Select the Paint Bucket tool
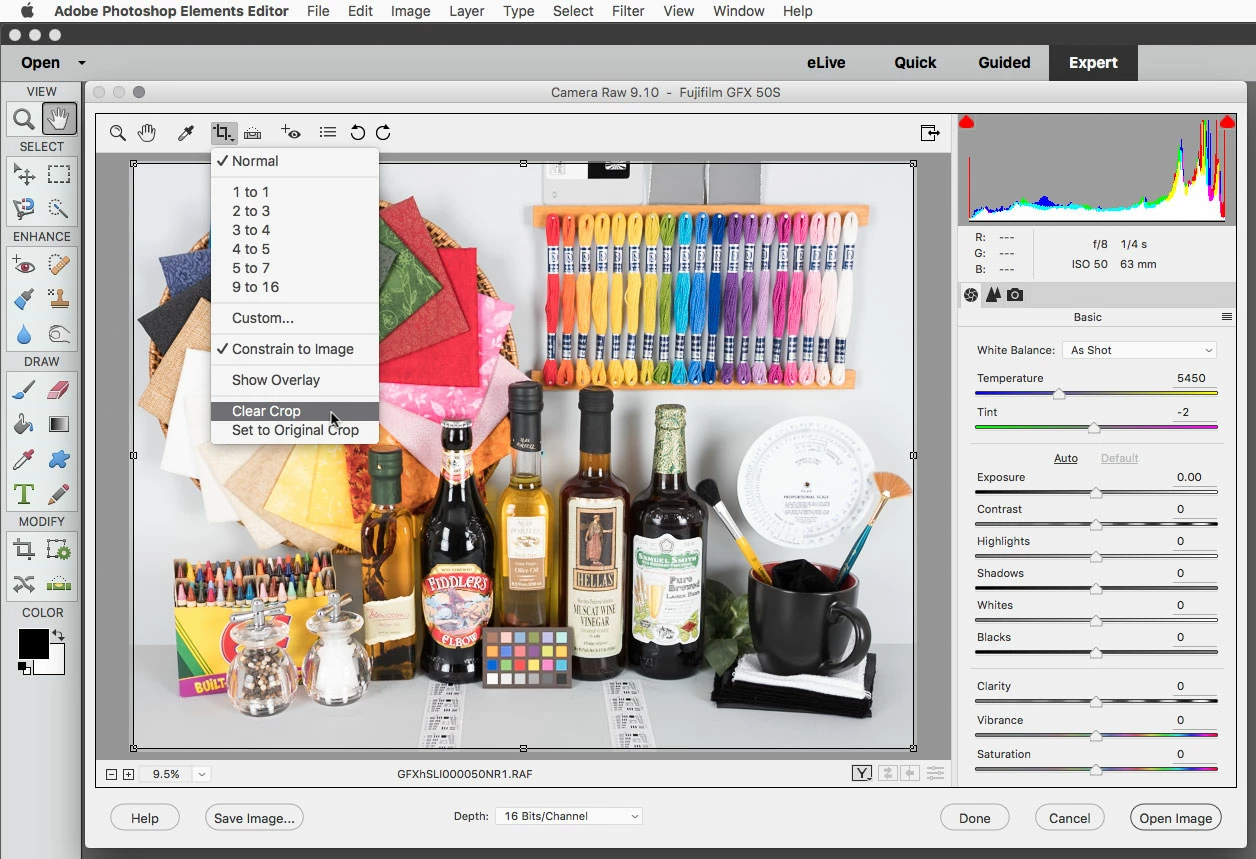The height and width of the screenshot is (859, 1256). (x=25, y=425)
